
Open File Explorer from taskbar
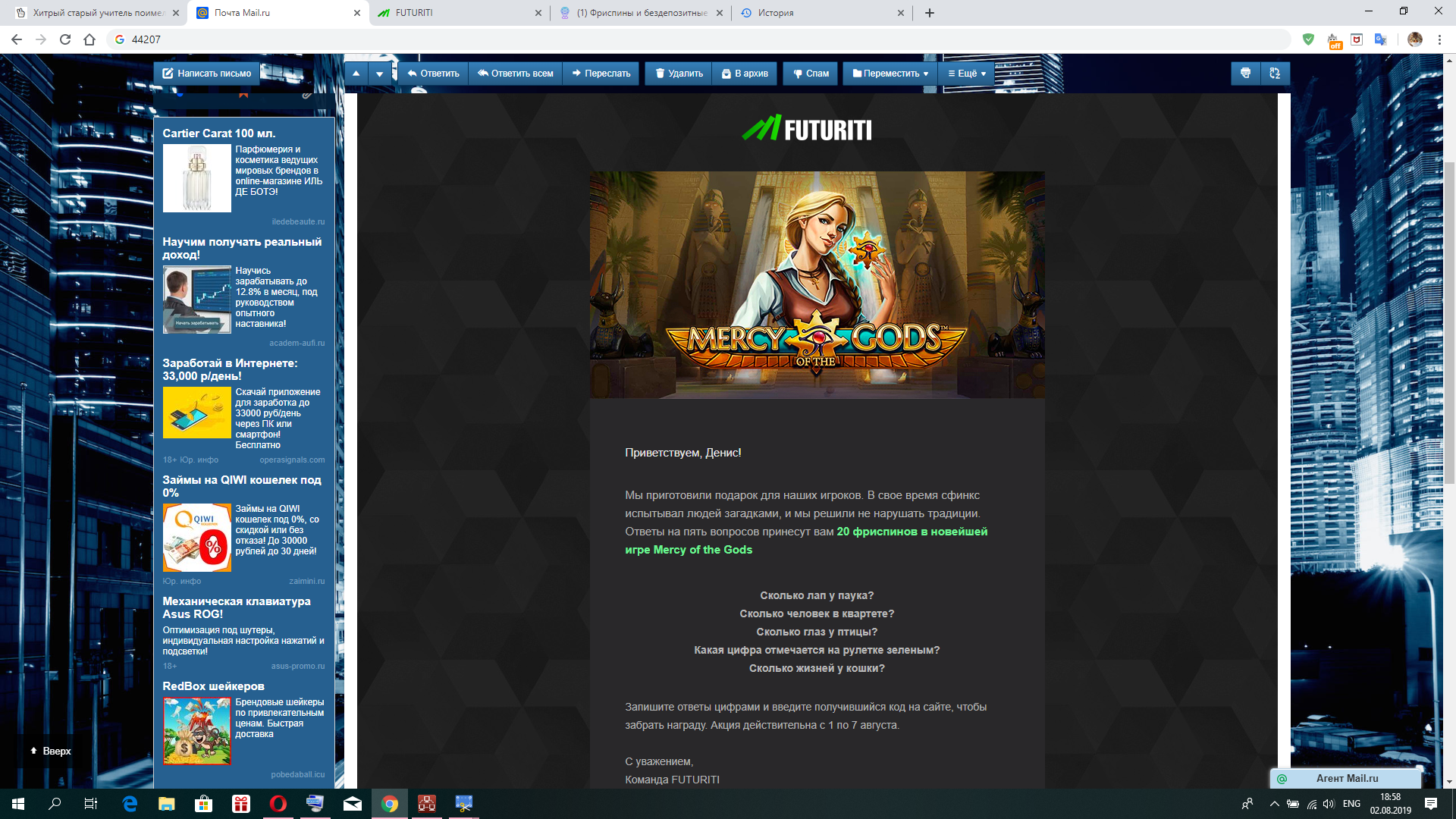pyautogui.click(x=167, y=804)
